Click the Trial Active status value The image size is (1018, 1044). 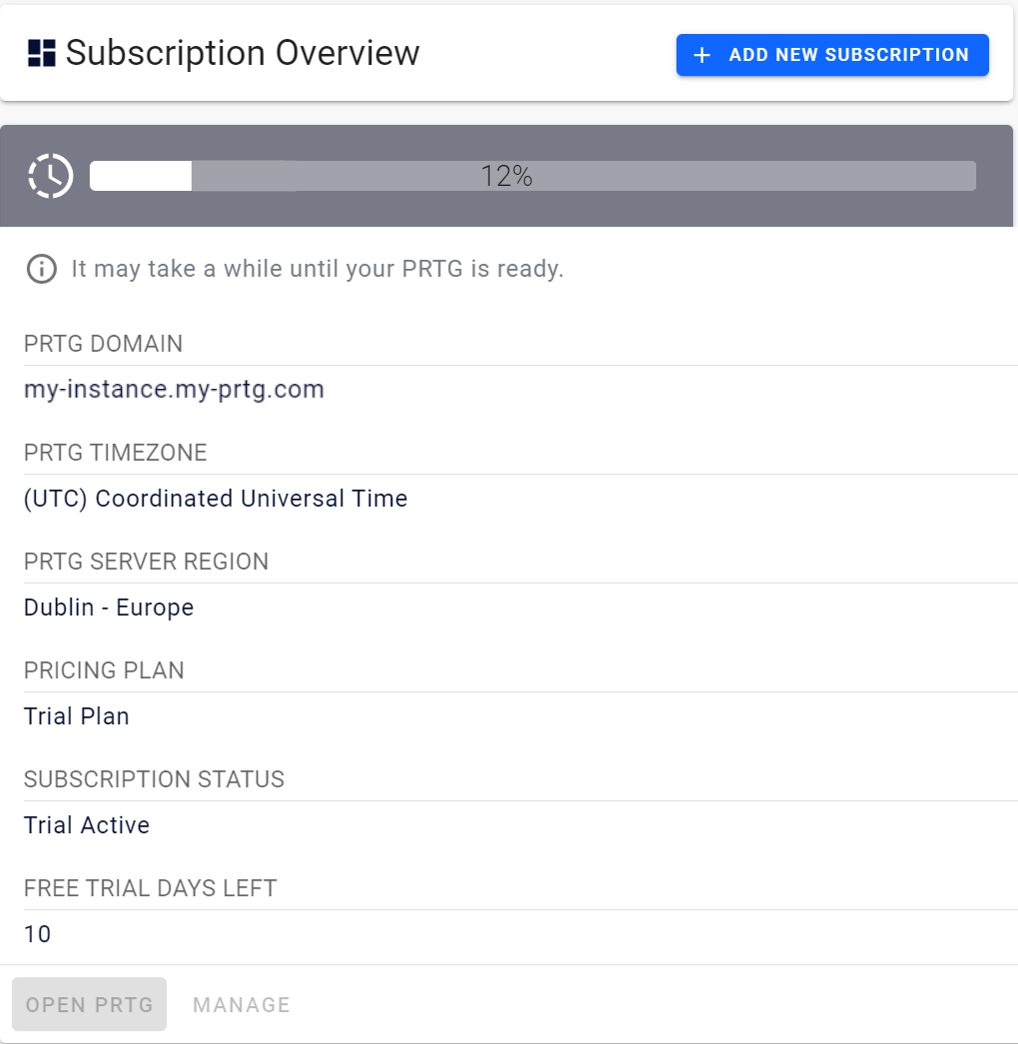[x=87, y=825]
